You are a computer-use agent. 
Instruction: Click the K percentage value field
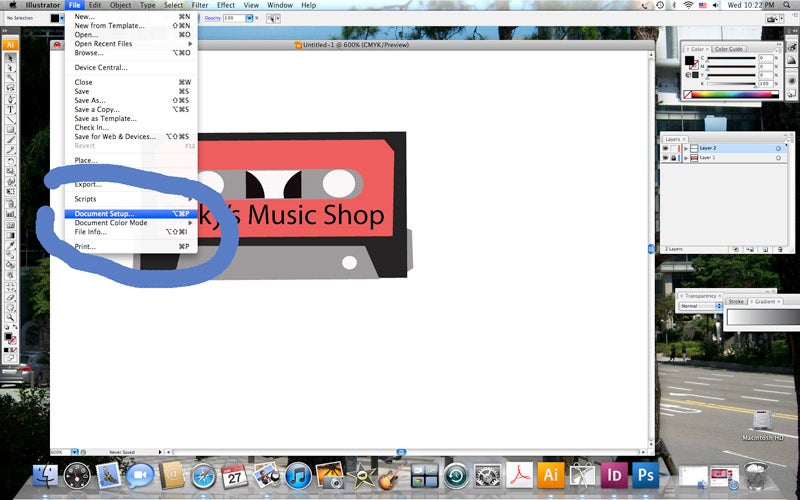click(x=765, y=83)
